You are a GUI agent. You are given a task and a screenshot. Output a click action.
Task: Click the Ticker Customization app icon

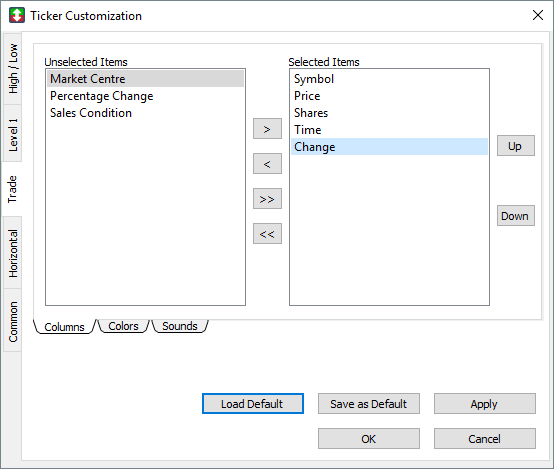pos(17,16)
